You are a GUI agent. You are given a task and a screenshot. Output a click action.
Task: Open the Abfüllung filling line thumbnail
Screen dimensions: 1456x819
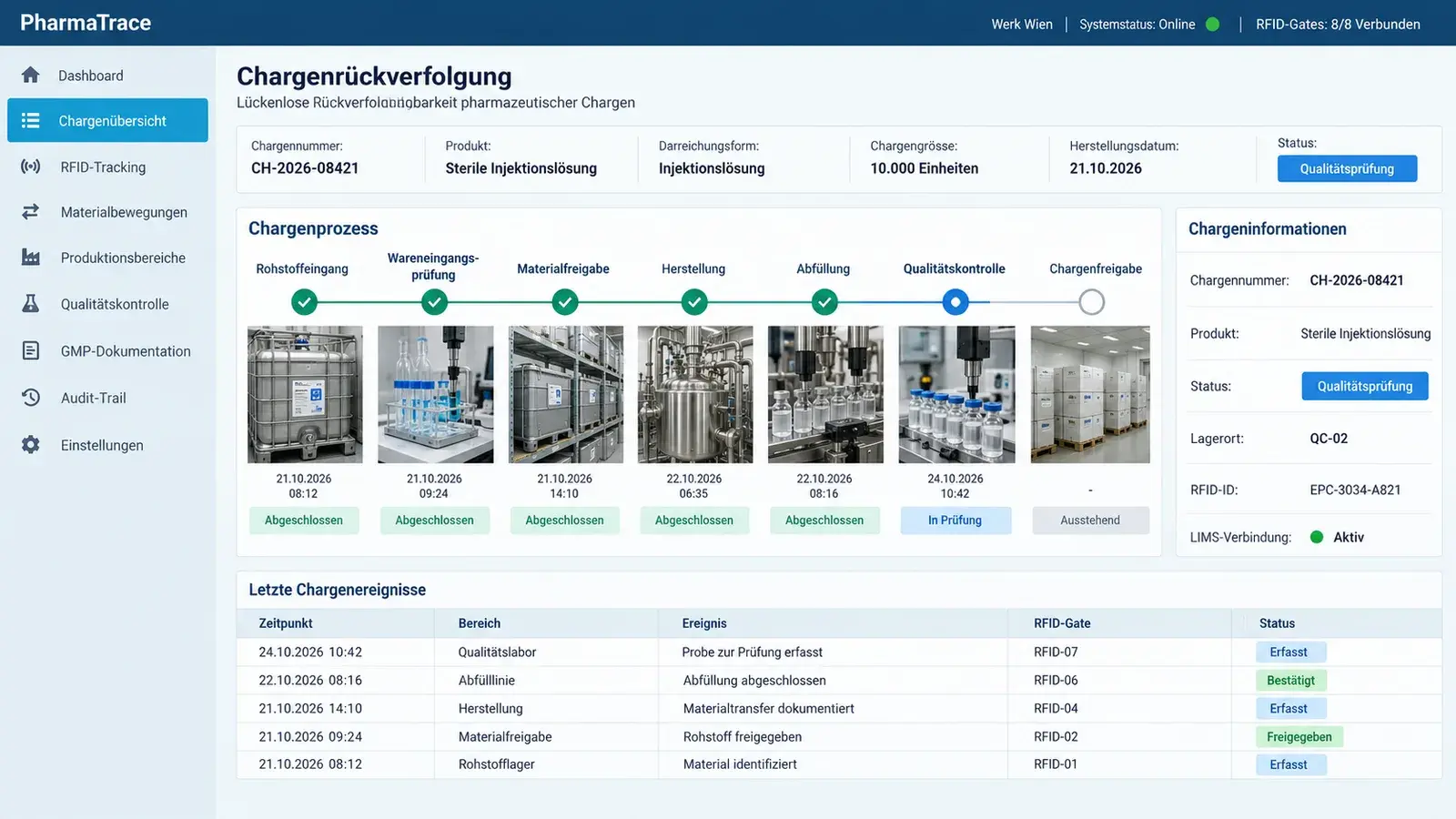tap(825, 395)
